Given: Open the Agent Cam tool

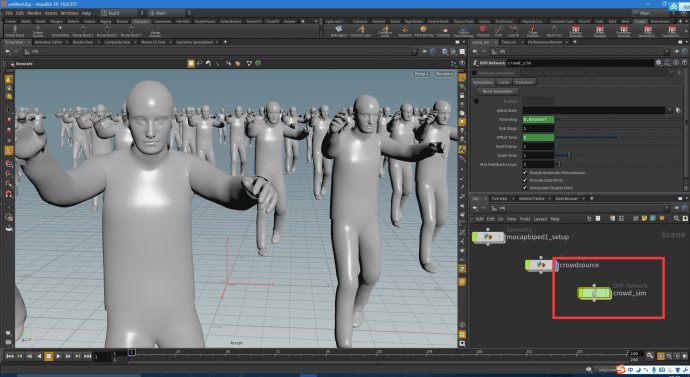Looking at the screenshot, I should pos(554,31).
